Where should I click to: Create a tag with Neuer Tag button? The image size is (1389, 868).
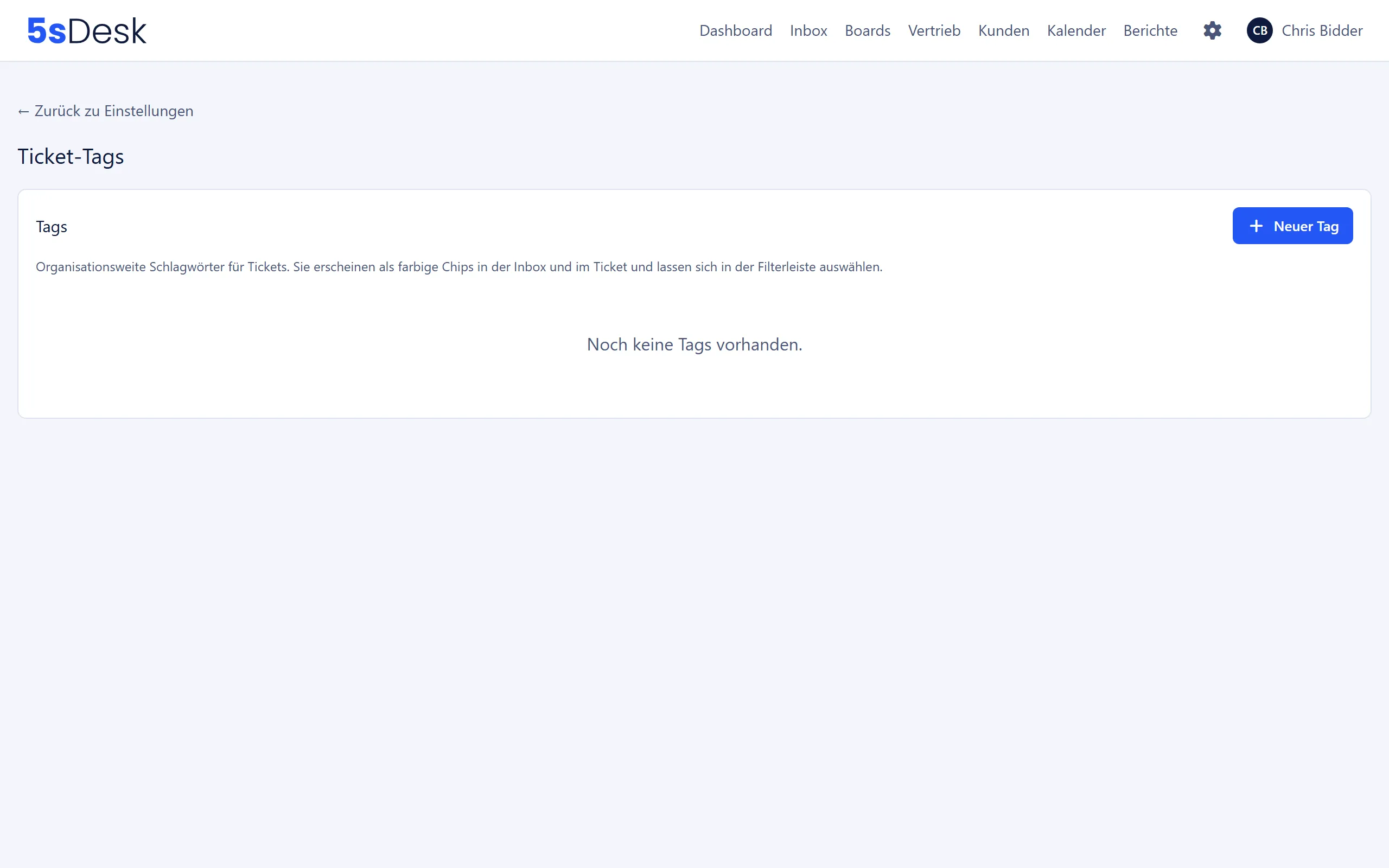tap(1292, 226)
